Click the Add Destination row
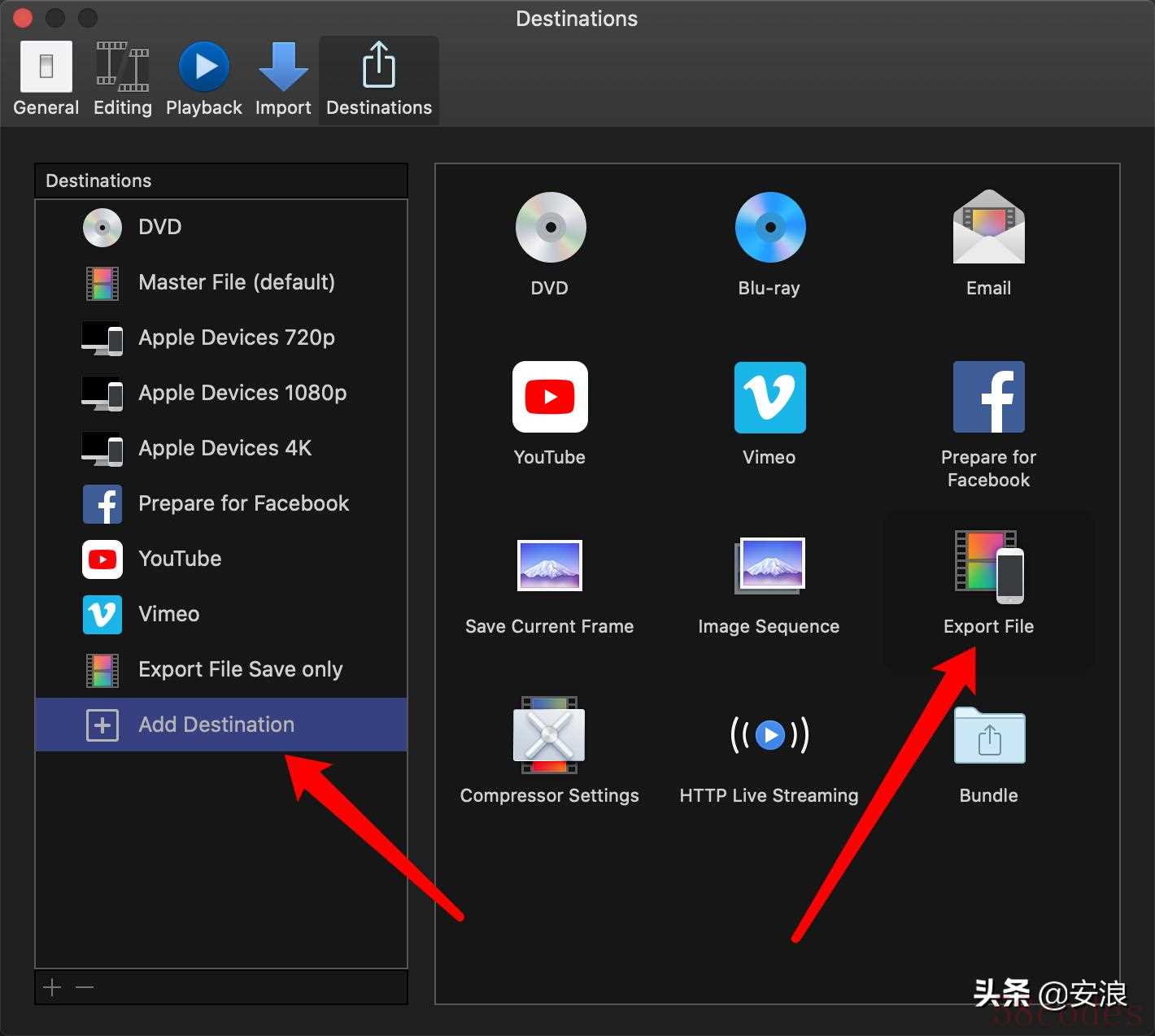 [x=221, y=725]
